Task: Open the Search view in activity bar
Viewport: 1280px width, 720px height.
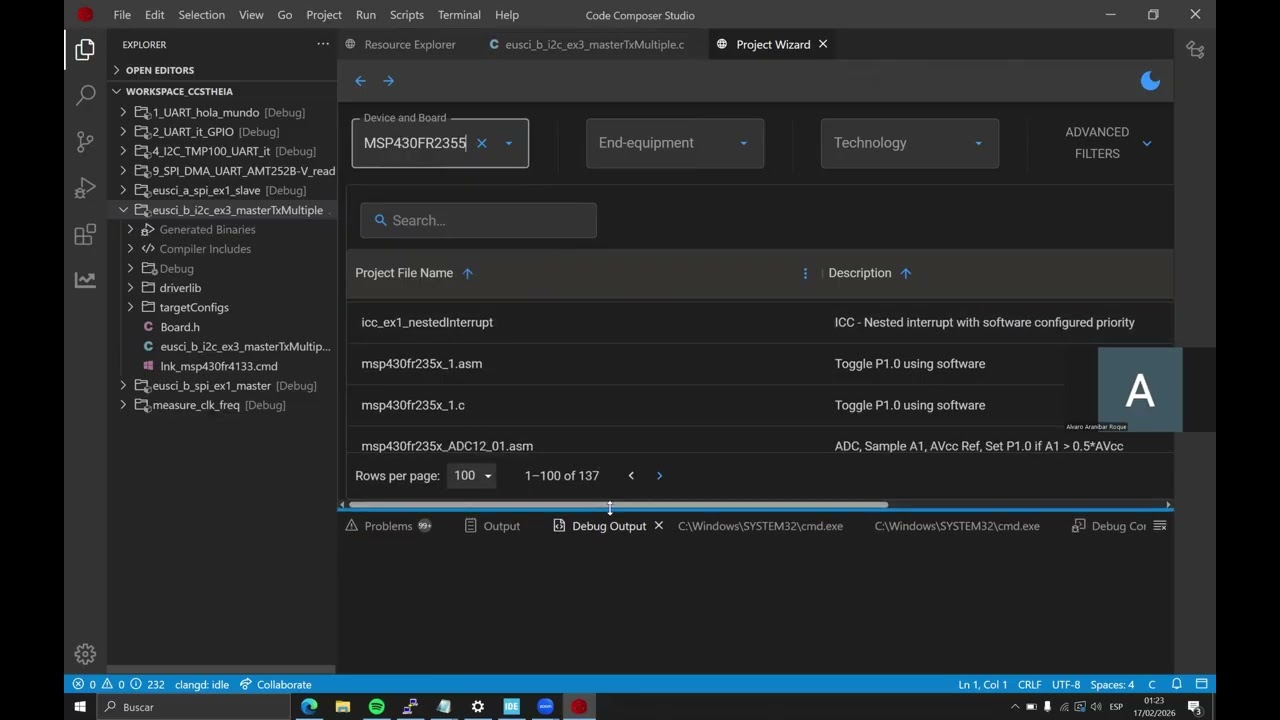Action: (x=85, y=95)
